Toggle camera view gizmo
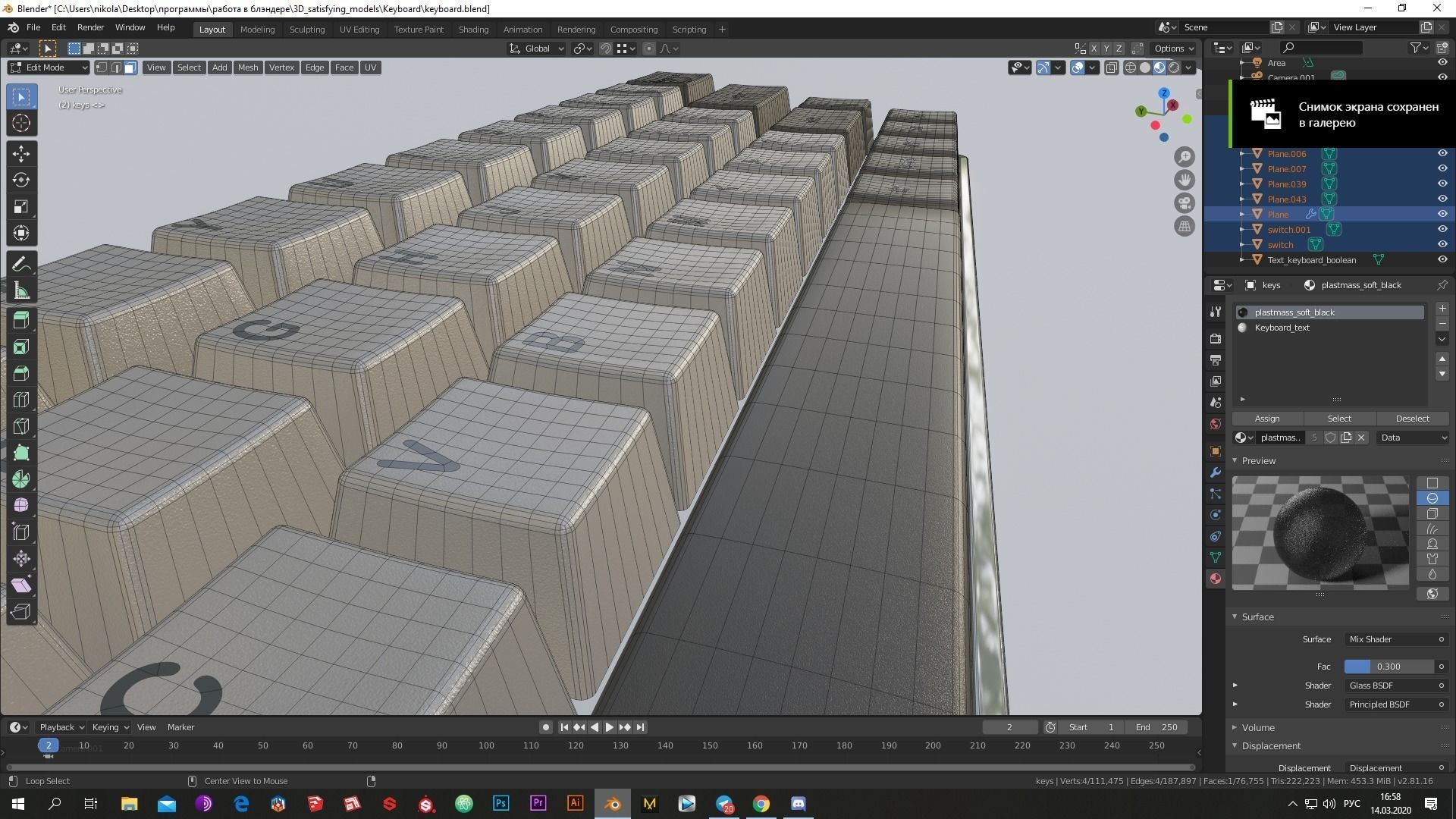 click(x=1185, y=203)
